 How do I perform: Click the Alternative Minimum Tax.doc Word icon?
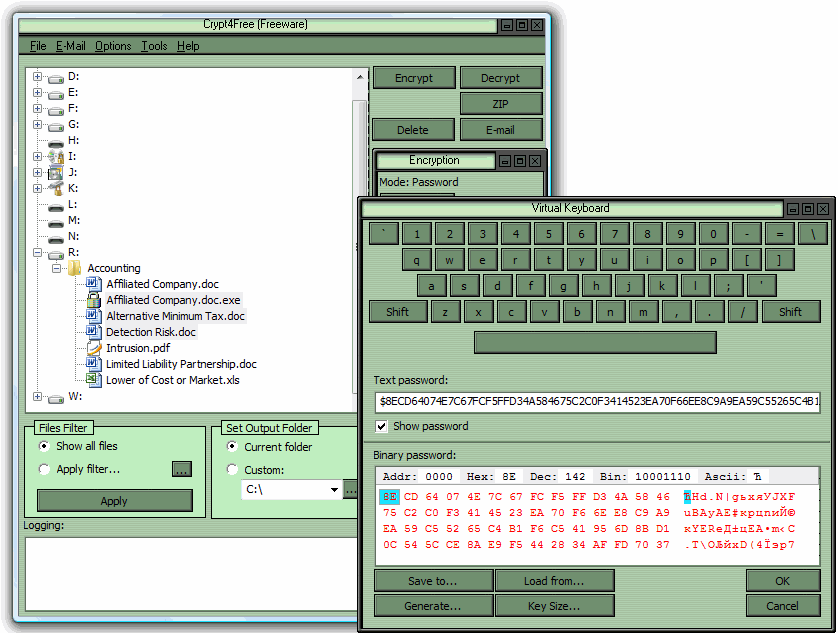point(92,315)
